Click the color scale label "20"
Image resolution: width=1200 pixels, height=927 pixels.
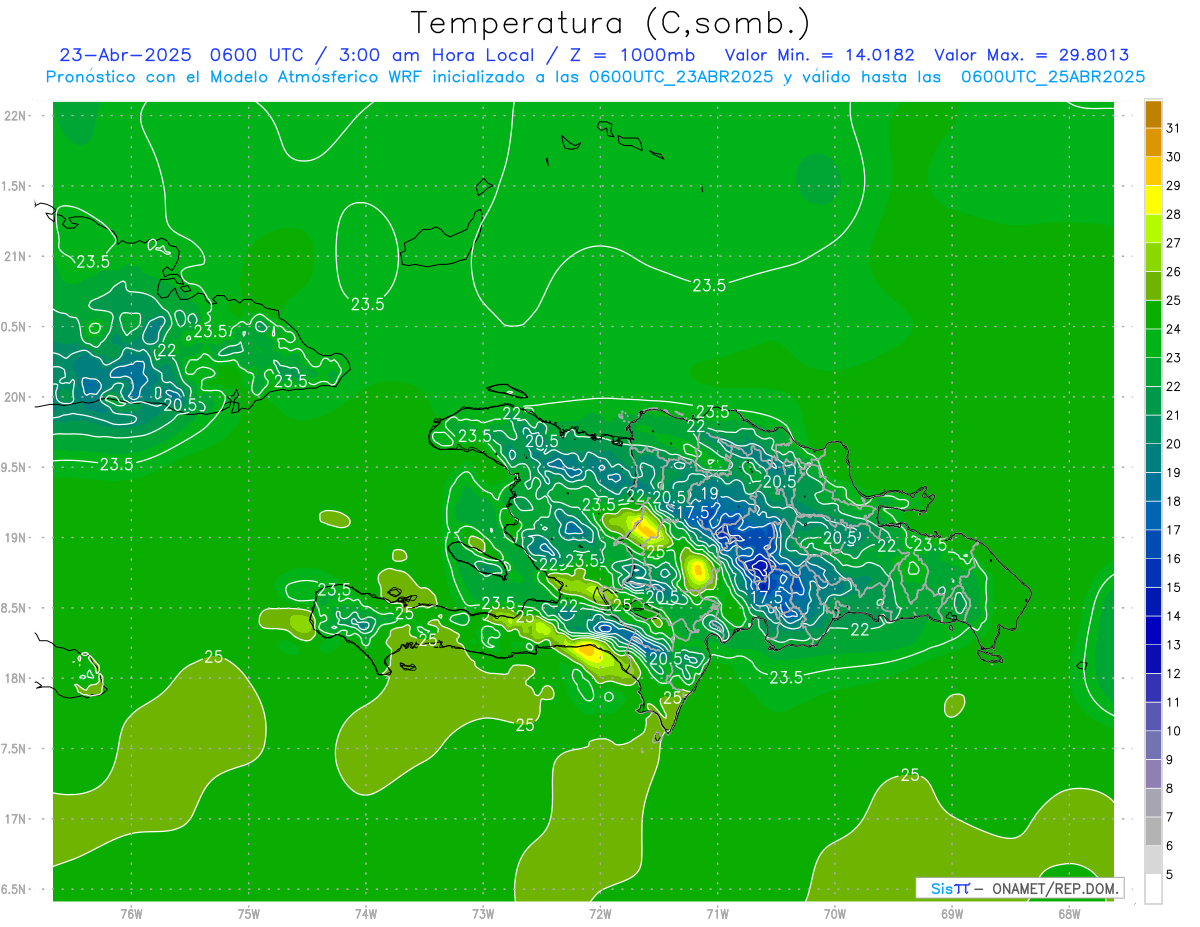[x=1174, y=444]
